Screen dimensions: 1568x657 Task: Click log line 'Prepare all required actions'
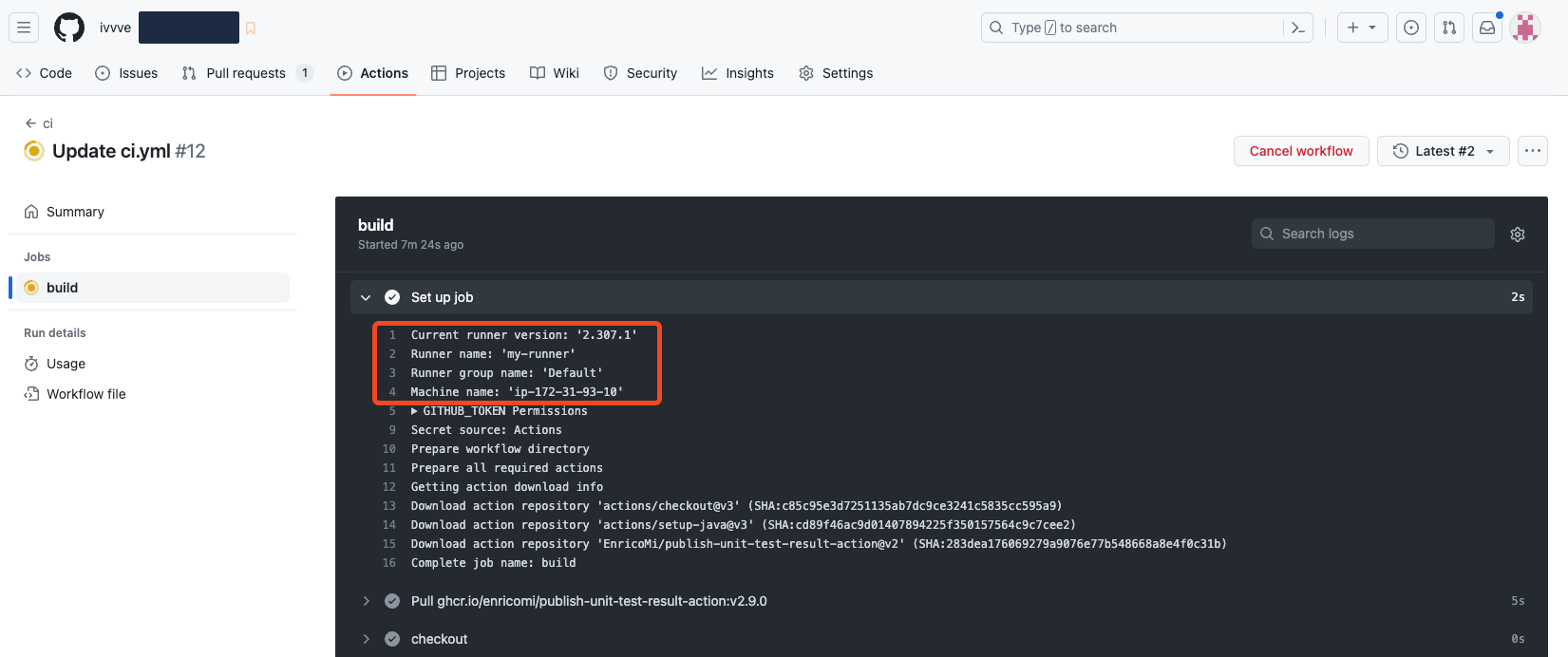[x=506, y=468]
